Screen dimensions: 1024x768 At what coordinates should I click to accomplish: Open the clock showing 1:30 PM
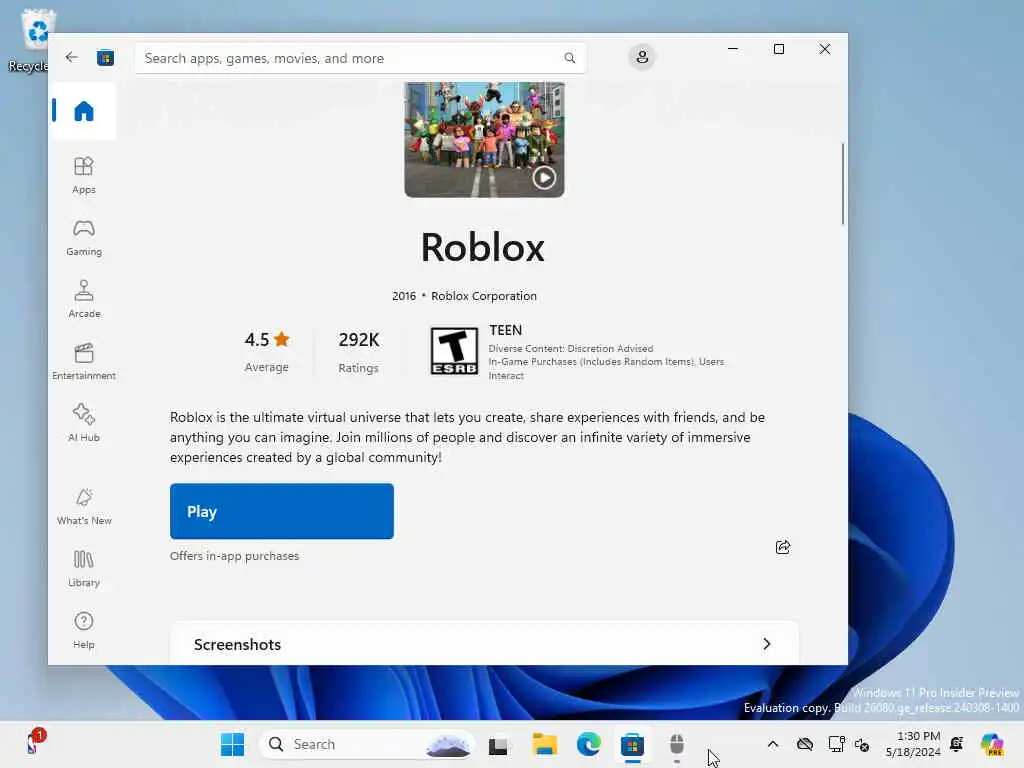(913, 744)
